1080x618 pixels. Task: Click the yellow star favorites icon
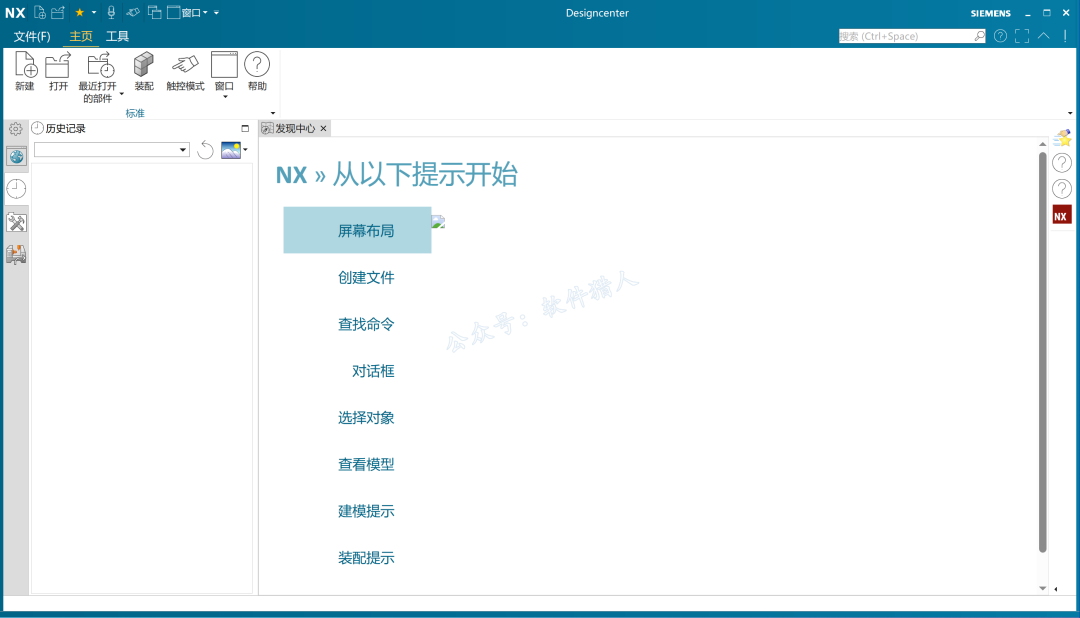coord(80,12)
